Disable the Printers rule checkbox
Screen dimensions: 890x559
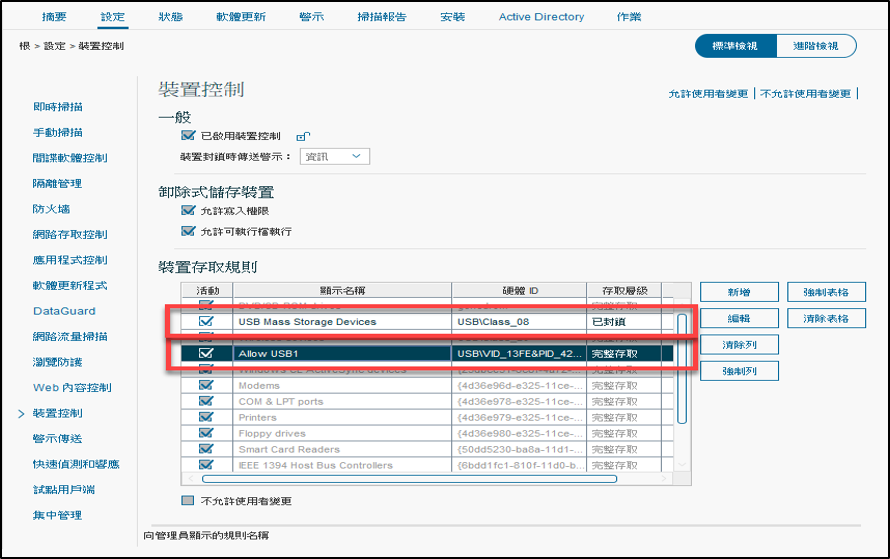[x=206, y=417]
